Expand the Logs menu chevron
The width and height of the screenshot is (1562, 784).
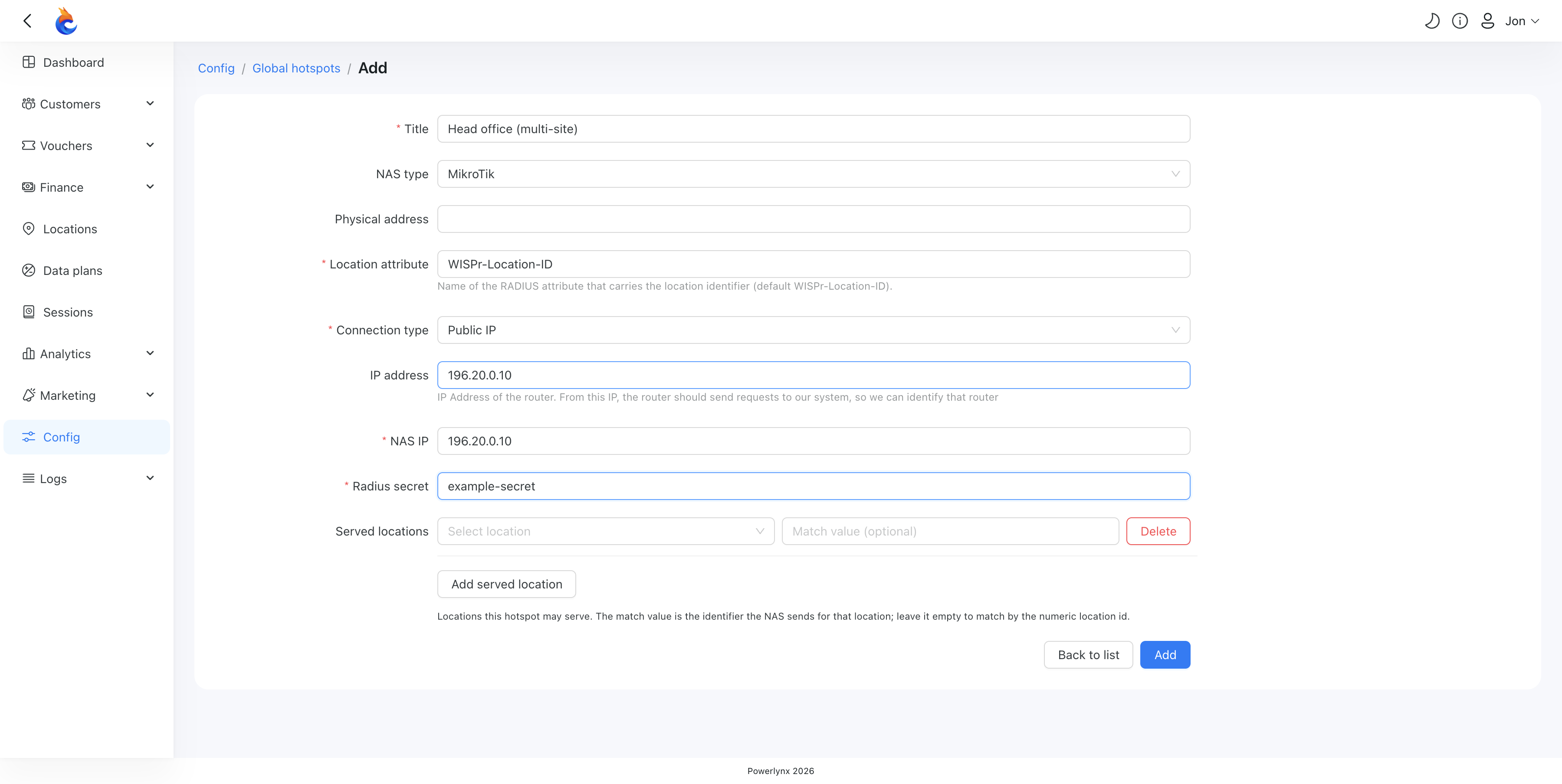coord(151,478)
